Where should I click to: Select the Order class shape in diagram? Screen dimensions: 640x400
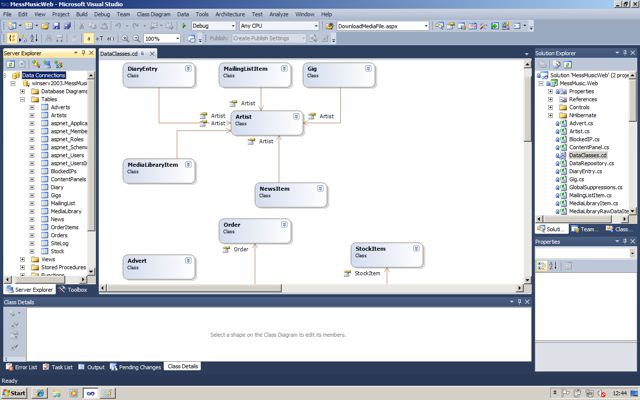pos(255,231)
